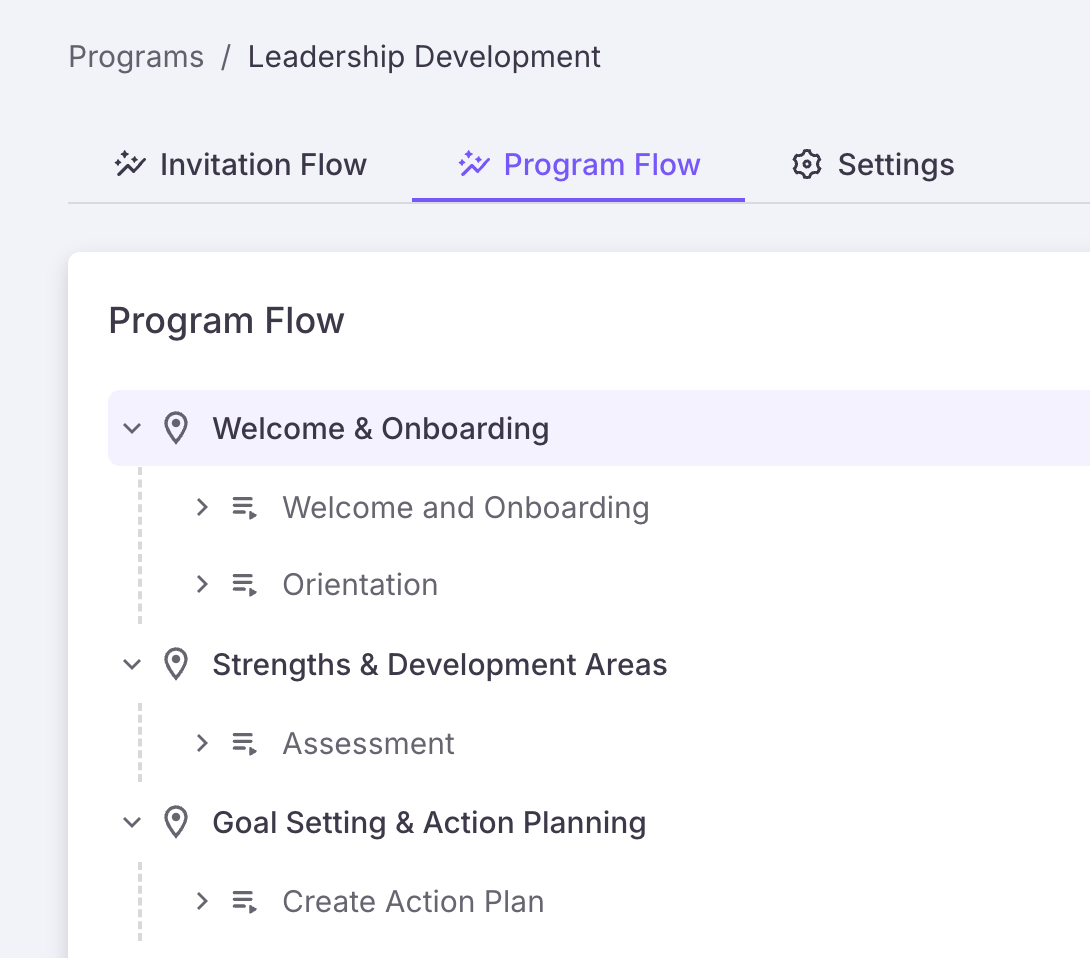The image size is (1090, 958).
Task: Click the Create Action Plan playlist icon
Action: 245,902
